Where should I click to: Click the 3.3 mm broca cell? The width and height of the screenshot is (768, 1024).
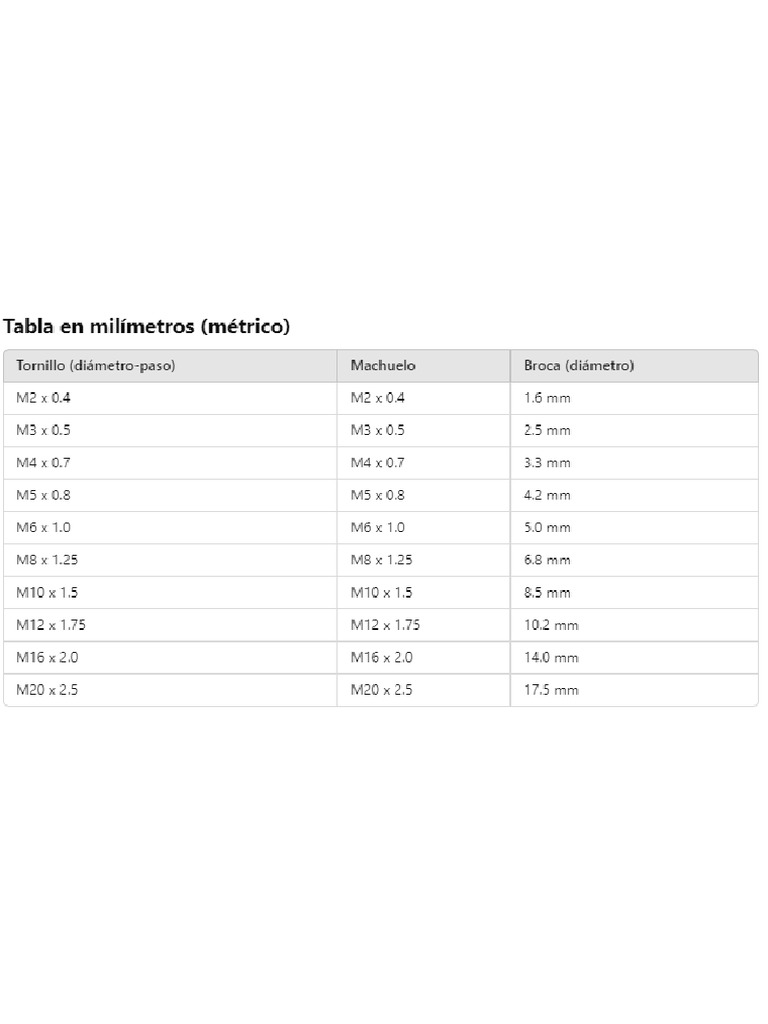547,463
